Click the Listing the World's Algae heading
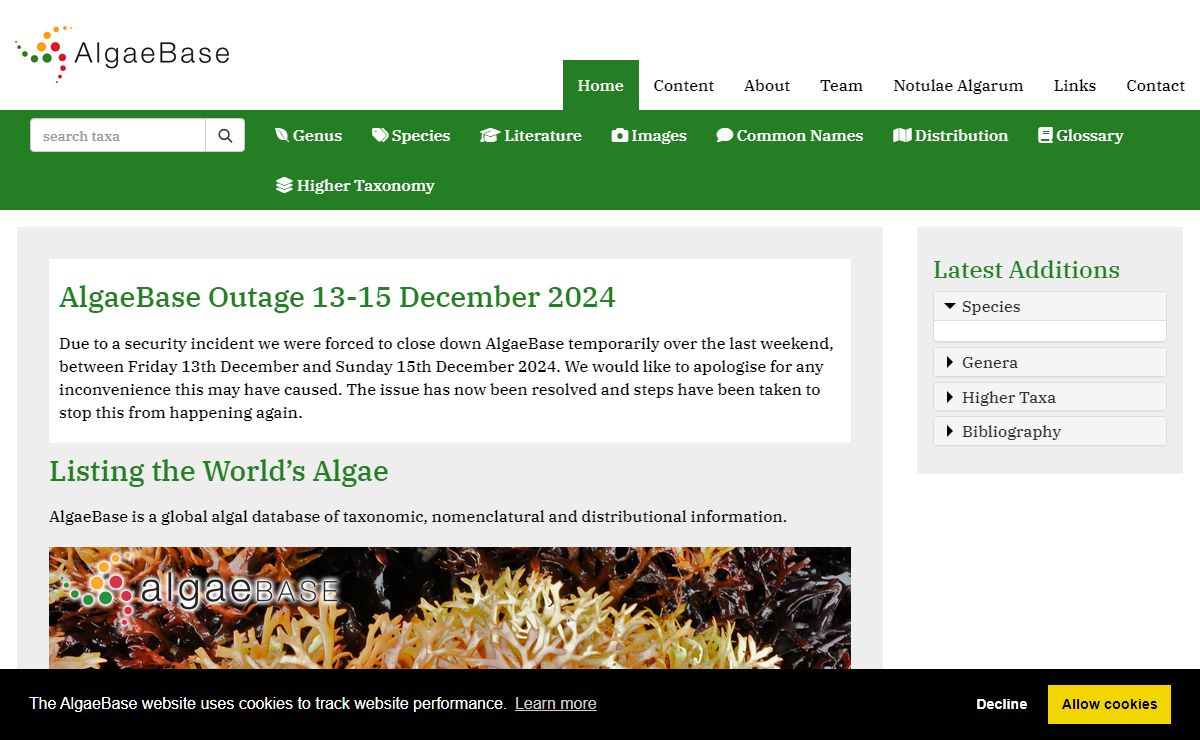 pyautogui.click(x=219, y=471)
